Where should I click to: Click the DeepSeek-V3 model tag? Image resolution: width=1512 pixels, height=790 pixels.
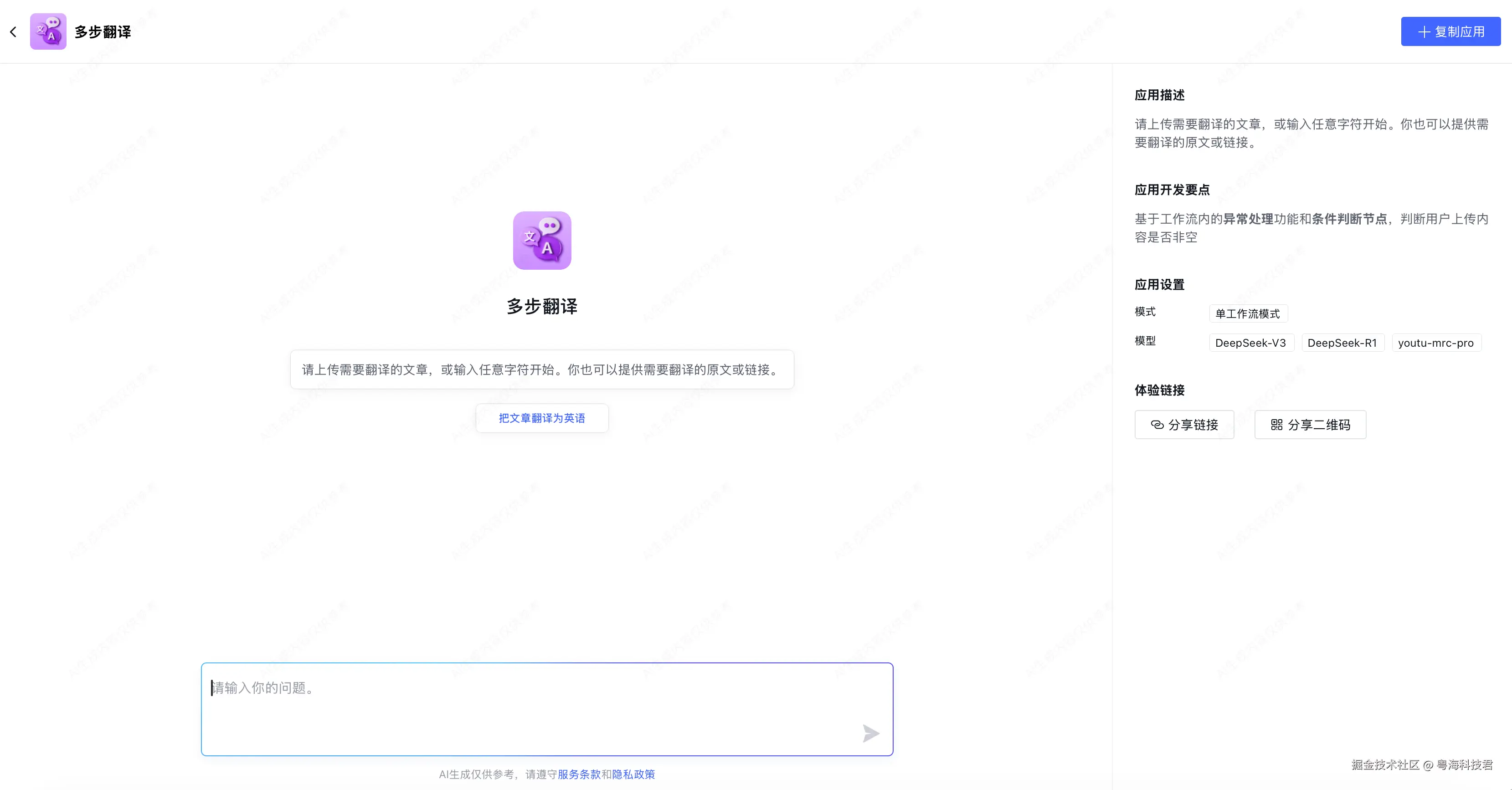point(1250,343)
